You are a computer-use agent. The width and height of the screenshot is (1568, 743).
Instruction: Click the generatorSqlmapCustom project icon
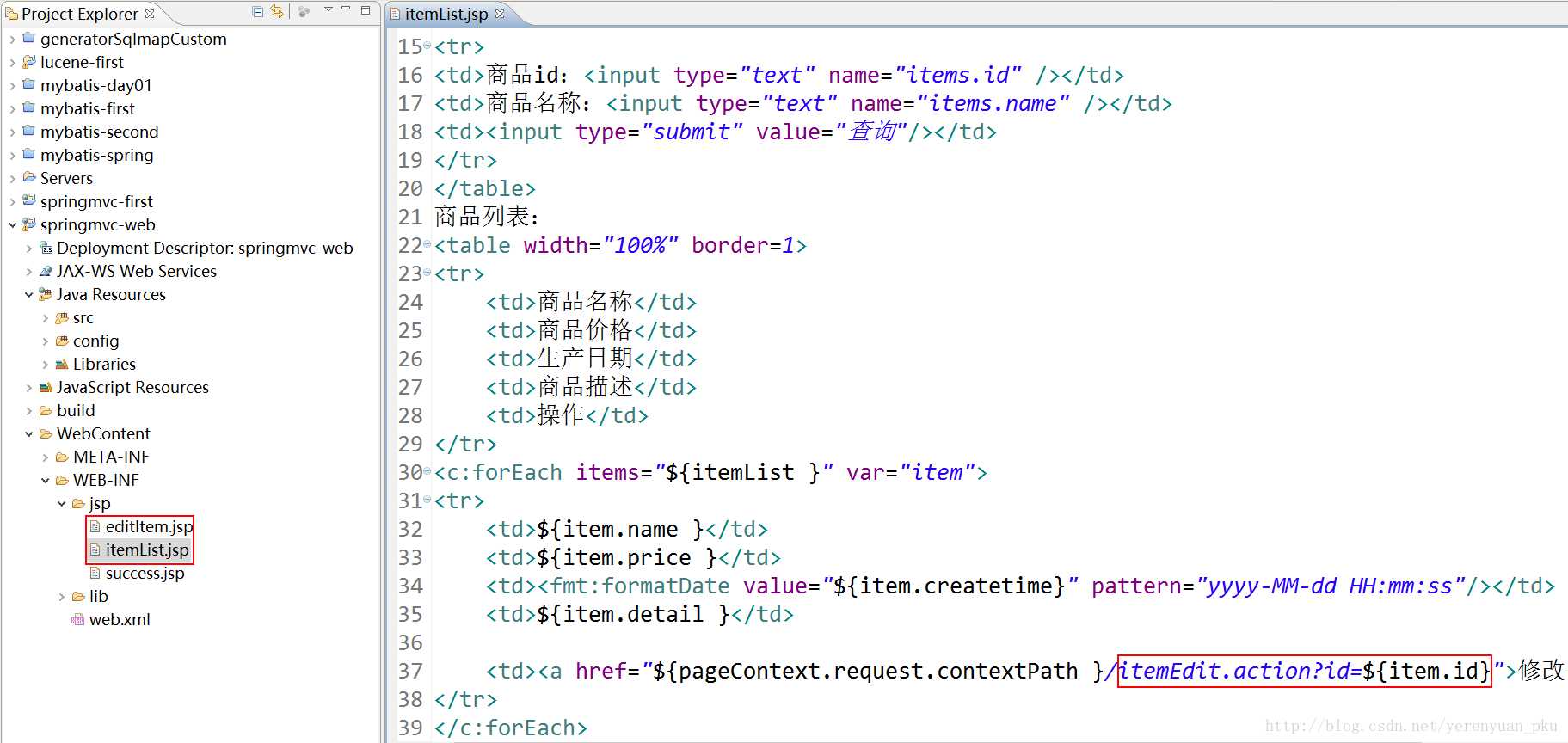click(29, 38)
